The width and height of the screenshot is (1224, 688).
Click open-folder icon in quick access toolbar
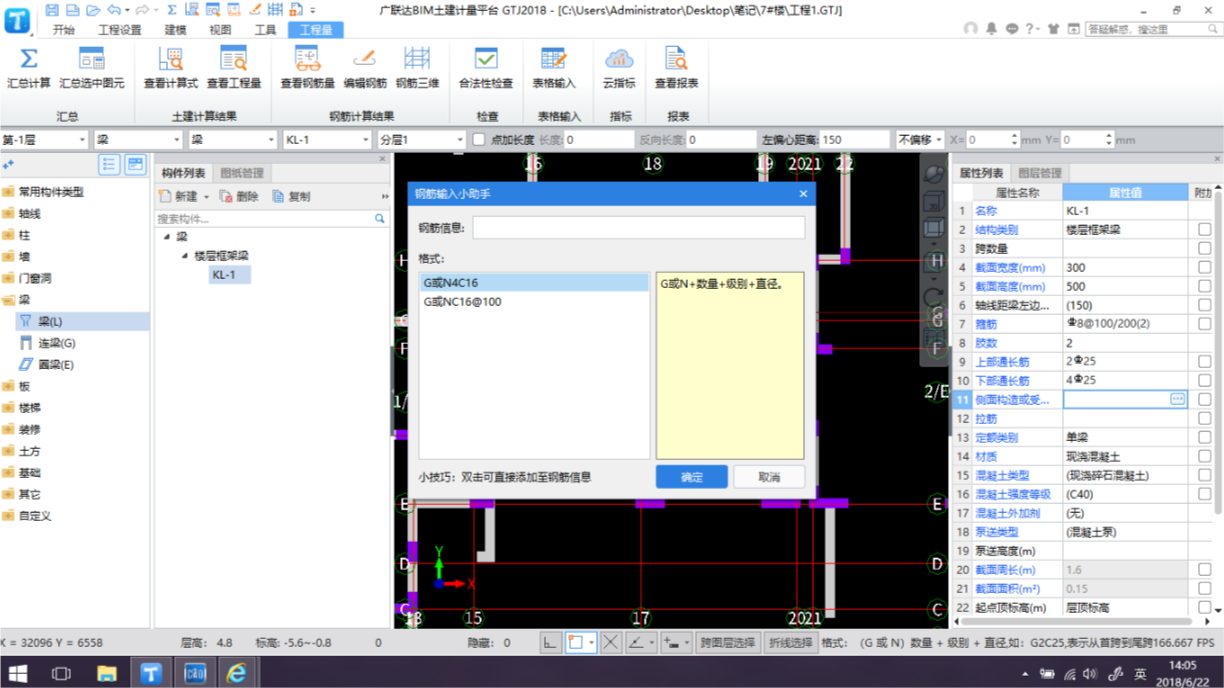(92, 10)
